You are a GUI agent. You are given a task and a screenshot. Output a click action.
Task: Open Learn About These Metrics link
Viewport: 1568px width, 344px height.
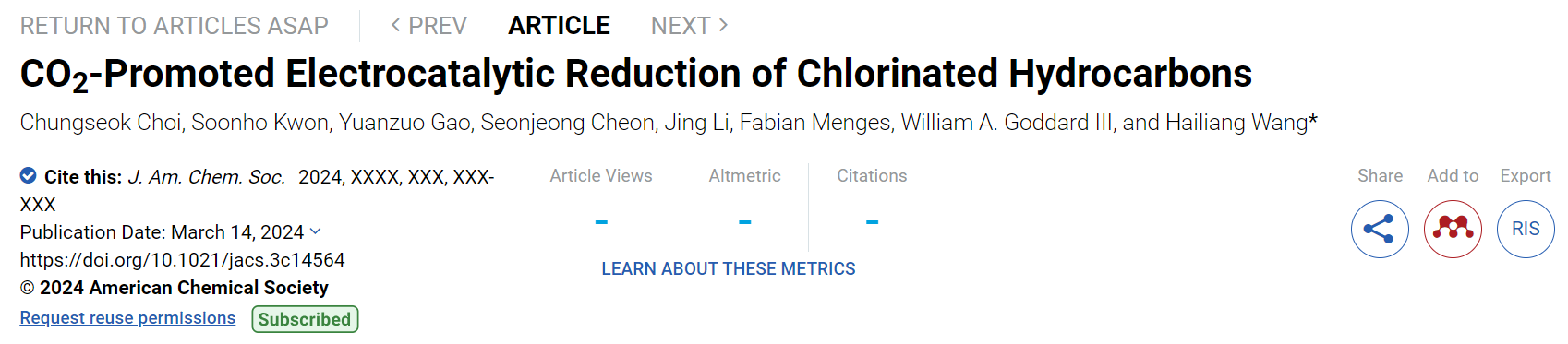click(729, 268)
